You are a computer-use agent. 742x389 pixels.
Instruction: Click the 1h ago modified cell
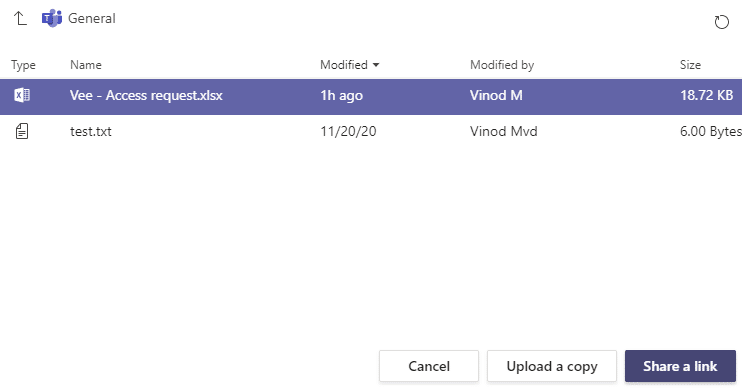tap(341, 96)
